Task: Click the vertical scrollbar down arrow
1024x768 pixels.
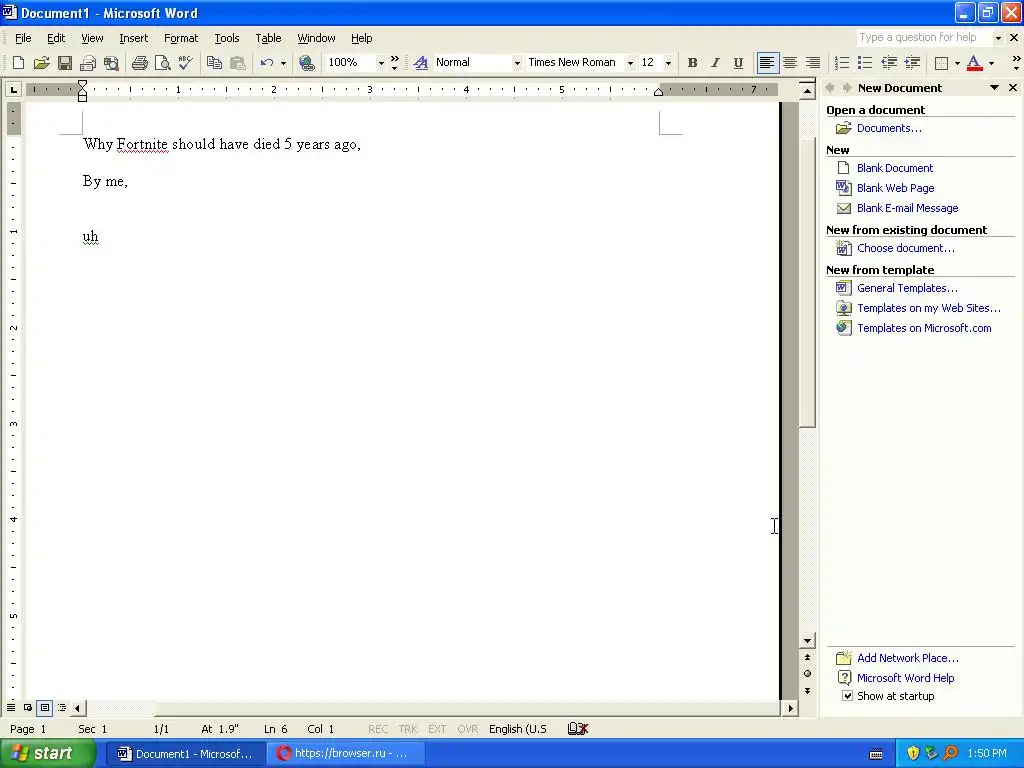Action: [x=807, y=641]
